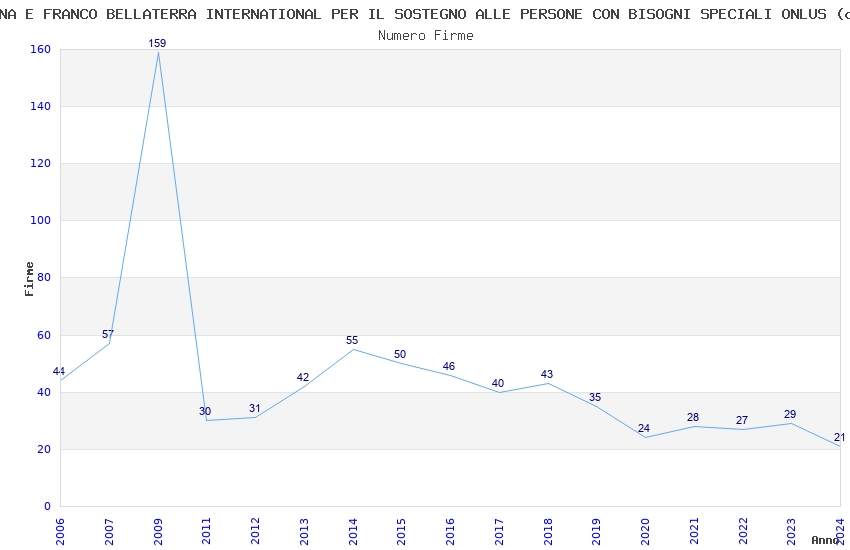Click the y-axis tick label 60
Image resolution: width=850 pixels, height=550 pixels.
[x=43, y=335]
